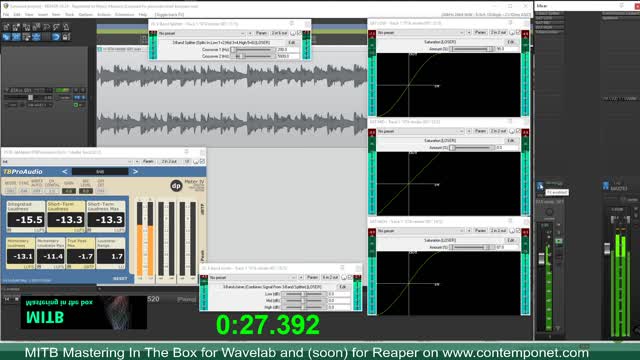Toggle SAT LOW plugin bypass checkbox

tap(518, 32)
